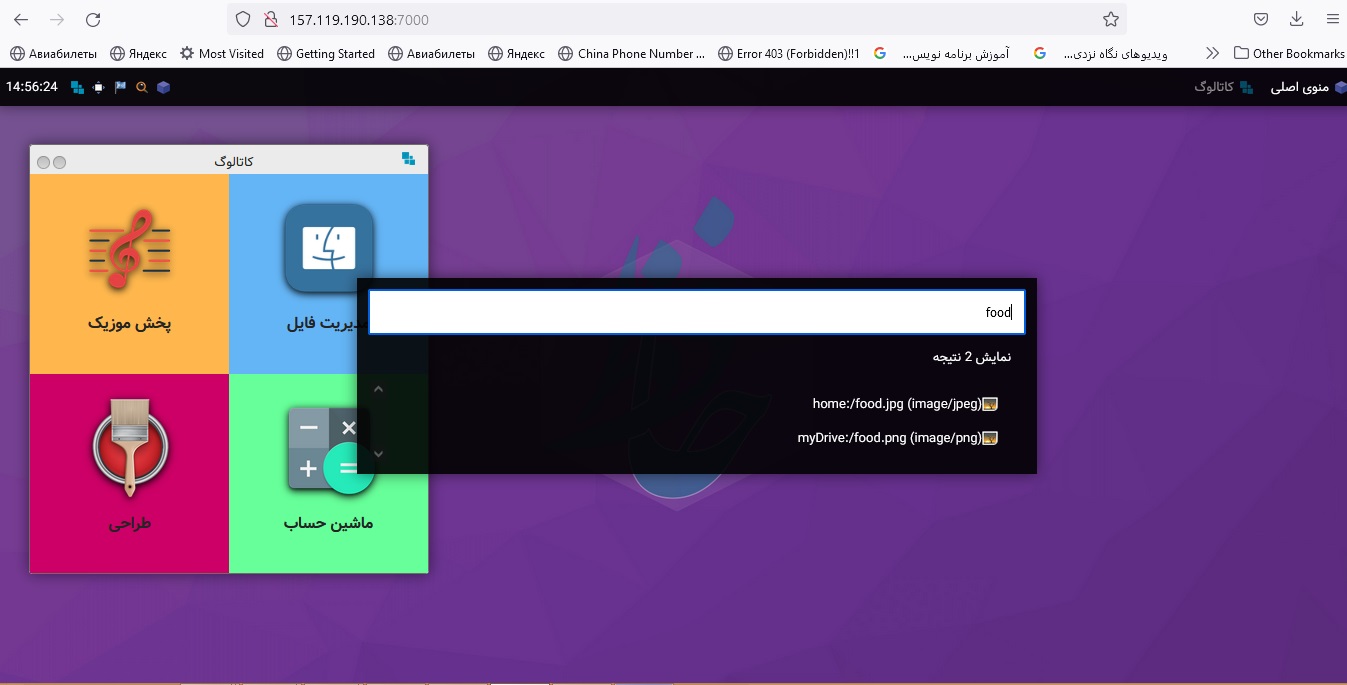Click image icon beside myDrive:/food.png
Viewport: 1347px width, 685px height.
pos(991,438)
